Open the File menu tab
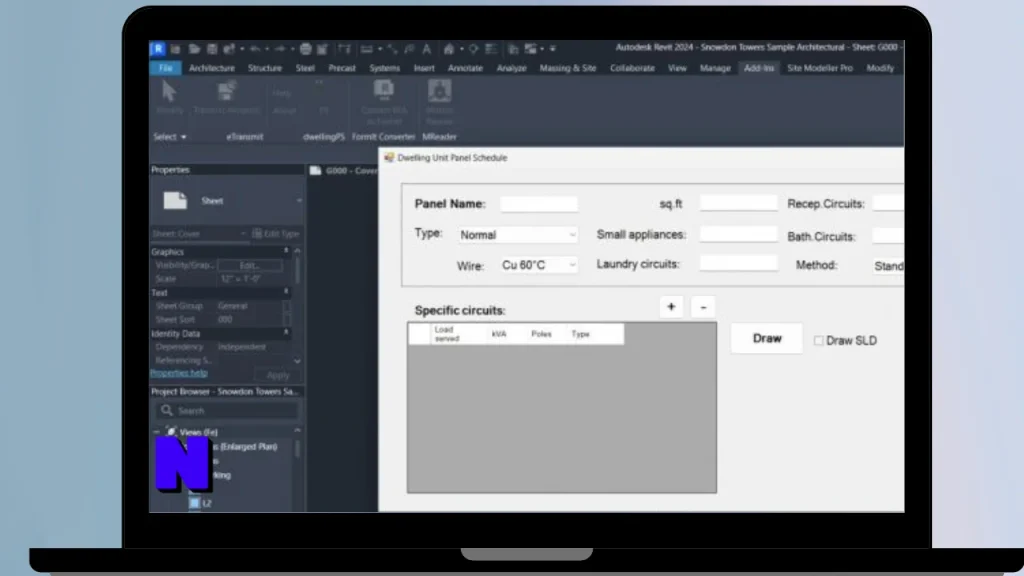The width and height of the screenshot is (1024, 576). [166, 68]
